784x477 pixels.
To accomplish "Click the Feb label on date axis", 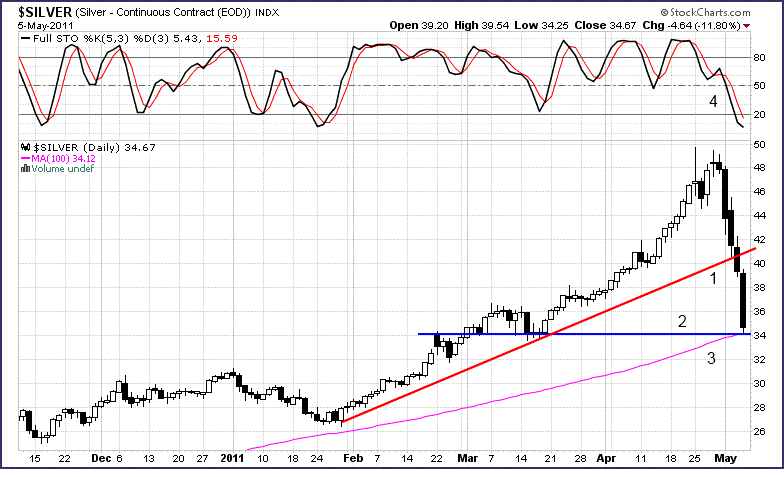I will pyautogui.click(x=349, y=457).
